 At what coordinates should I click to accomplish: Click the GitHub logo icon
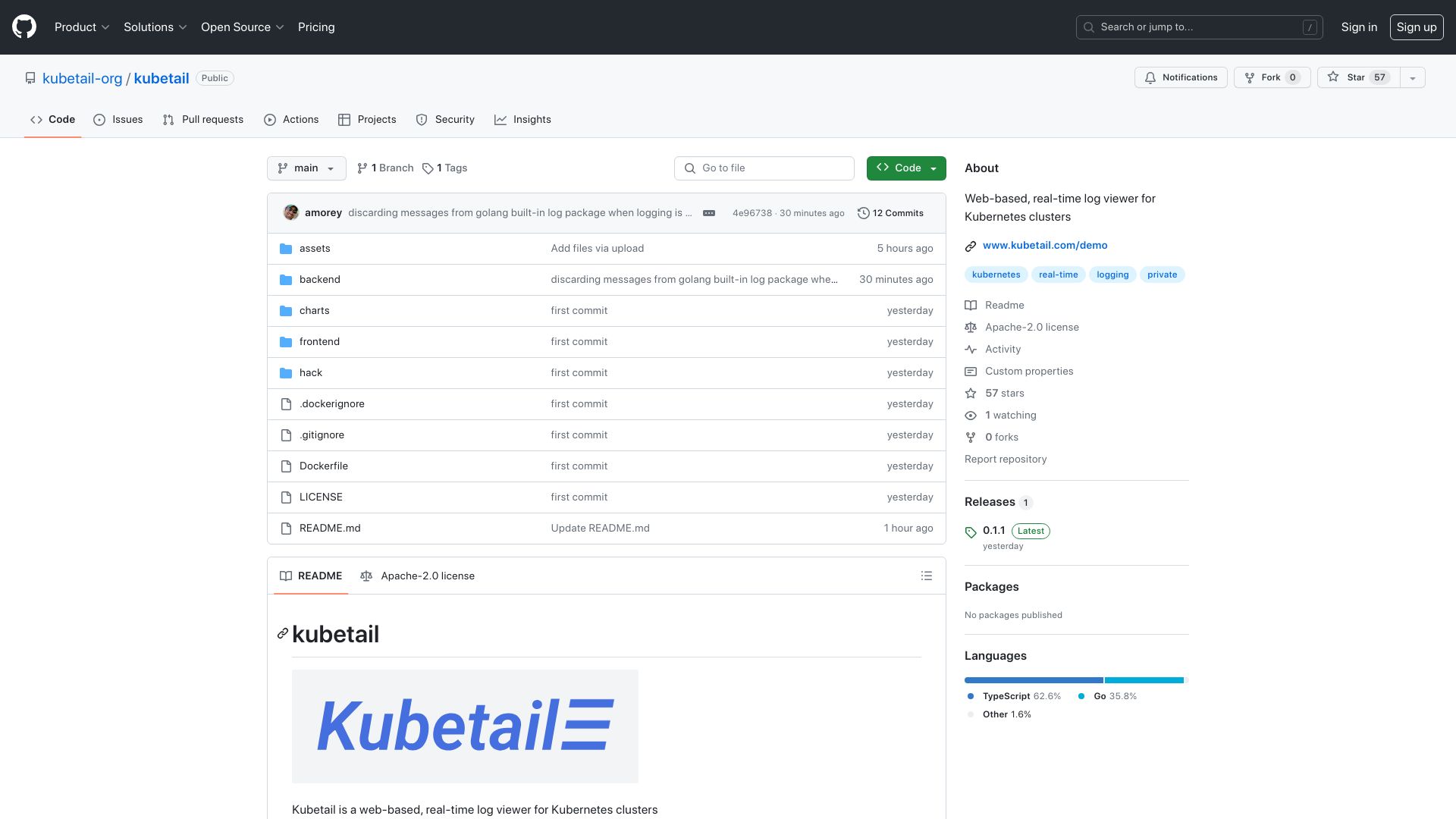[x=24, y=27]
